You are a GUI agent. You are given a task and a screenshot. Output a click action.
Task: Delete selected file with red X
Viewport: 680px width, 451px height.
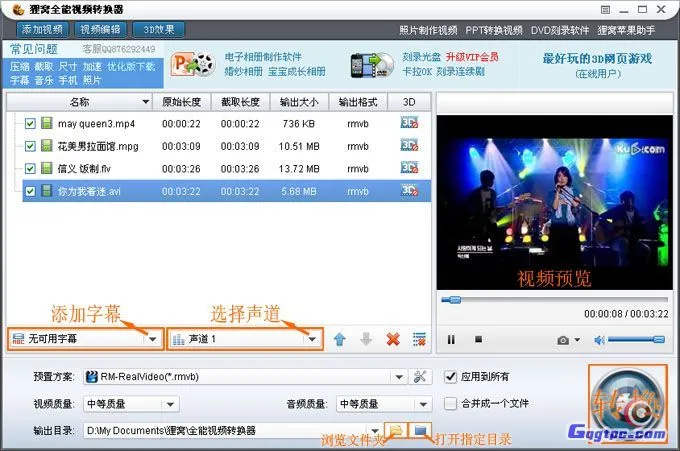[393, 339]
